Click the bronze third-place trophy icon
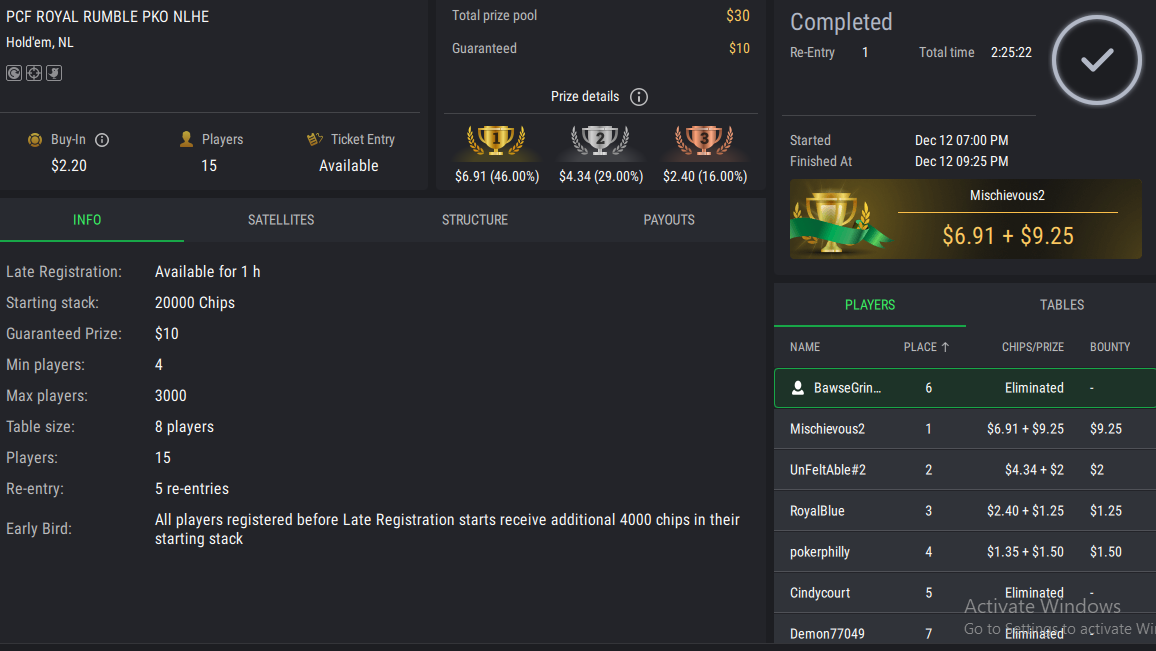1156x651 pixels. click(x=704, y=142)
